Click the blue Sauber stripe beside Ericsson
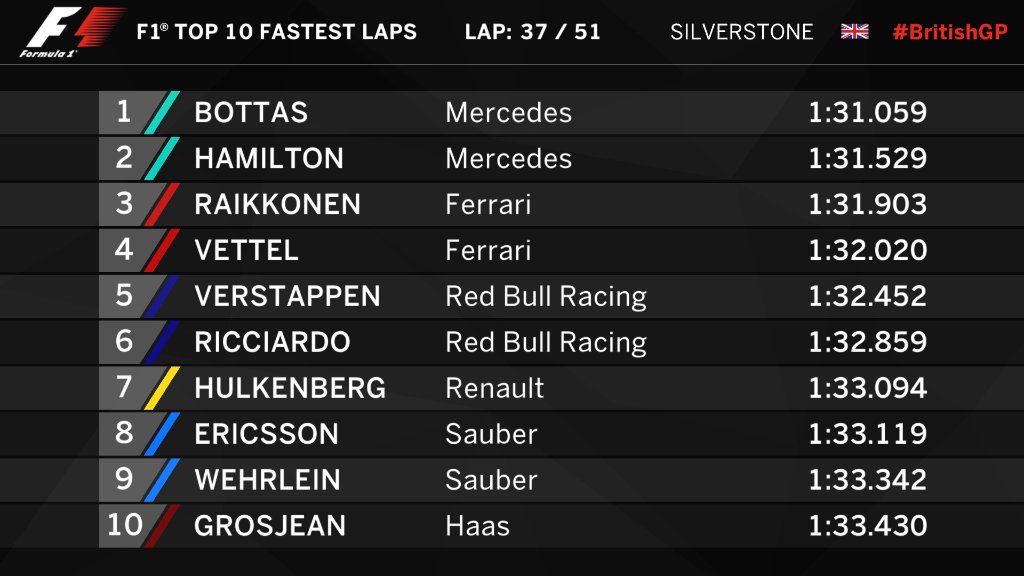This screenshot has height=576, width=1024. click(161, 434)
